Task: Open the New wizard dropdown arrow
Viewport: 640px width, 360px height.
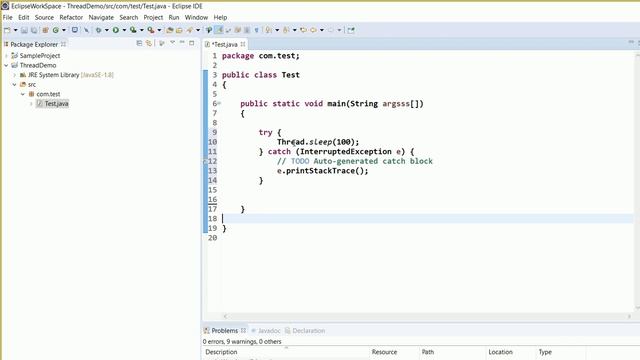Action: point(16,30)
